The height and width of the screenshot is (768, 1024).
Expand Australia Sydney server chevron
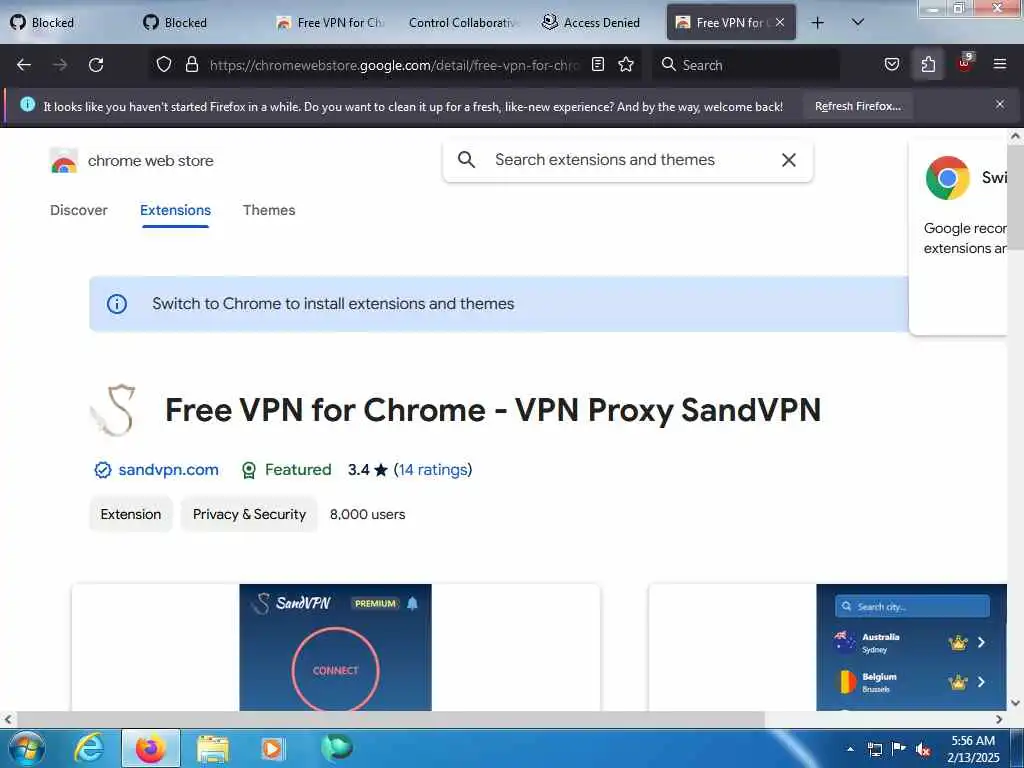[x=981, y=643]
